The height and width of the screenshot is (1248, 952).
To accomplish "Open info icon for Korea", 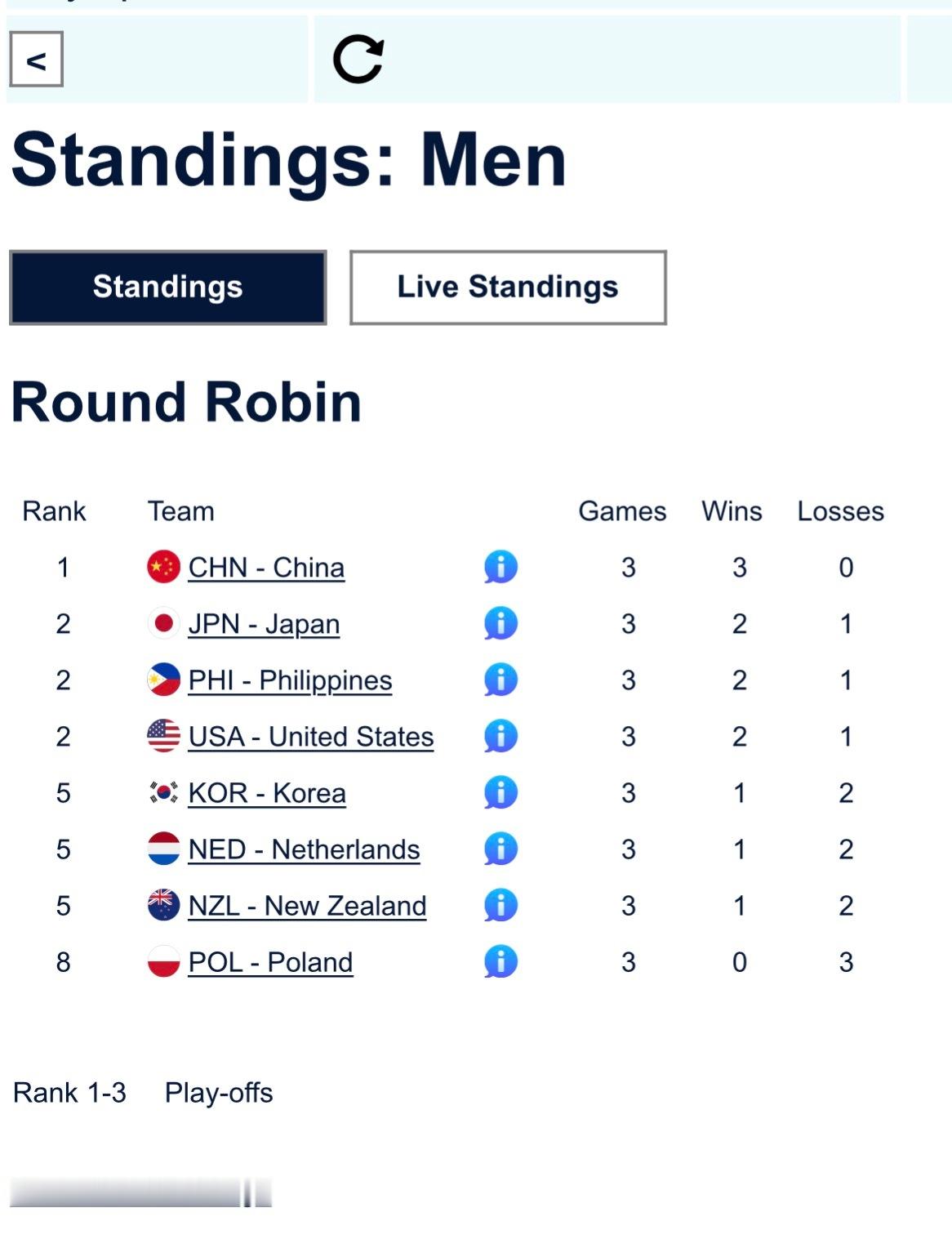I will 500,792.
